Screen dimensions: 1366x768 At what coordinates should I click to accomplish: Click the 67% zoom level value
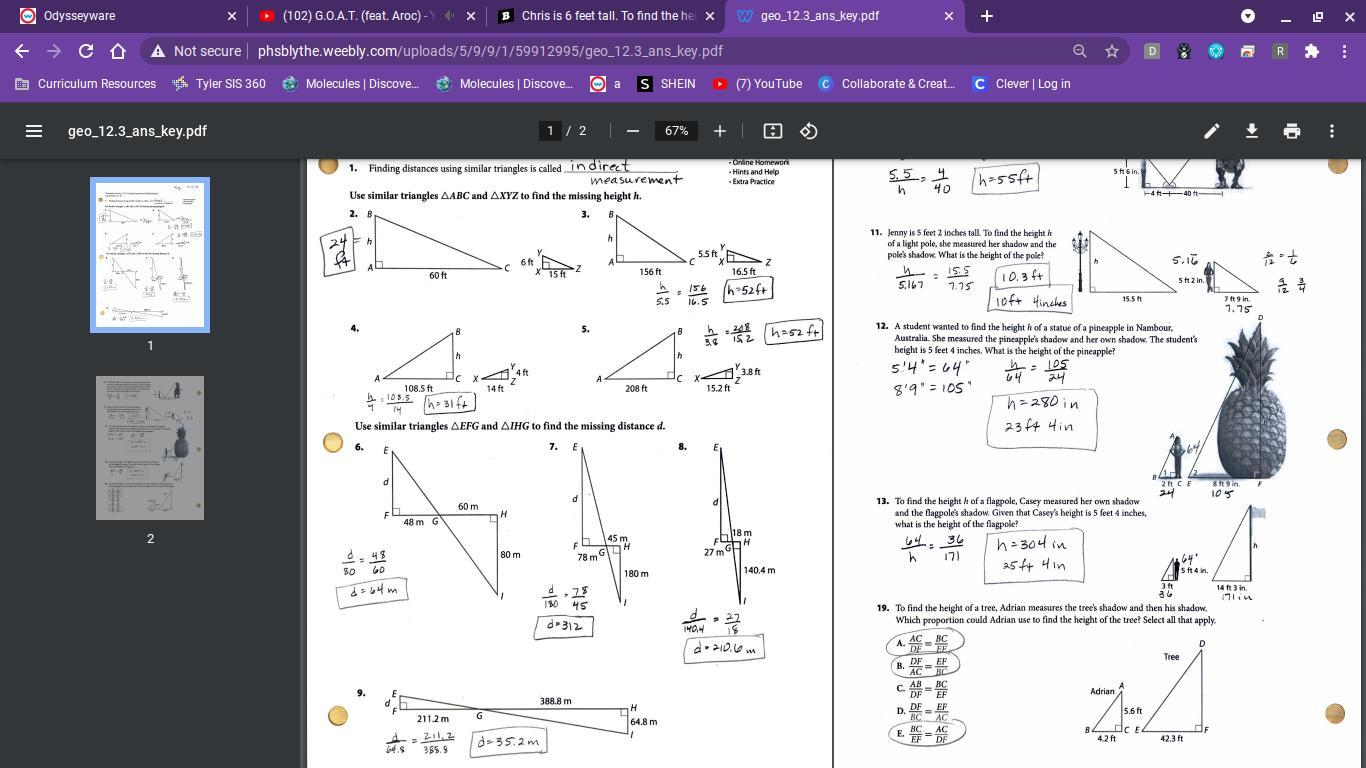click(676, 131)
